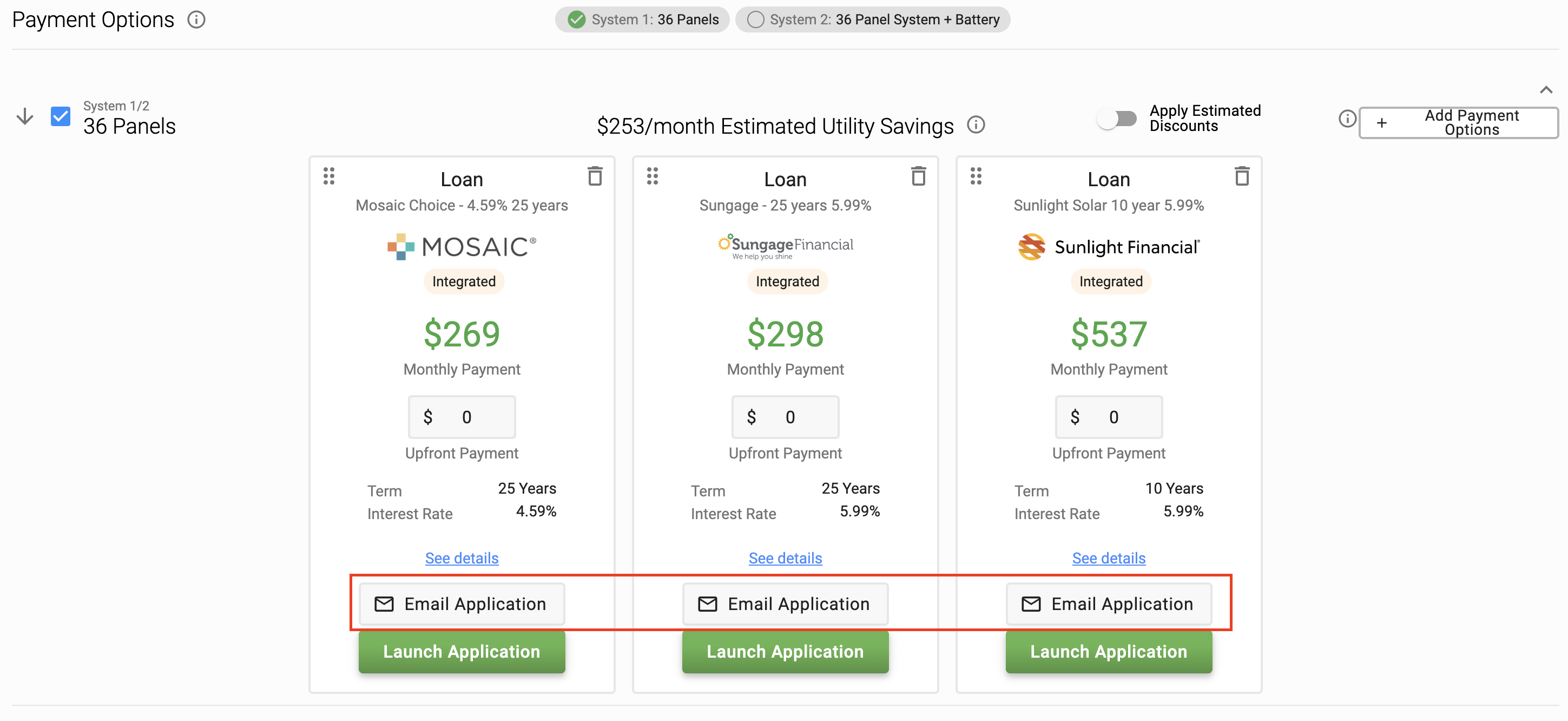Grab the drag handle on Sunlight loan card

click(x=976, y=176)
